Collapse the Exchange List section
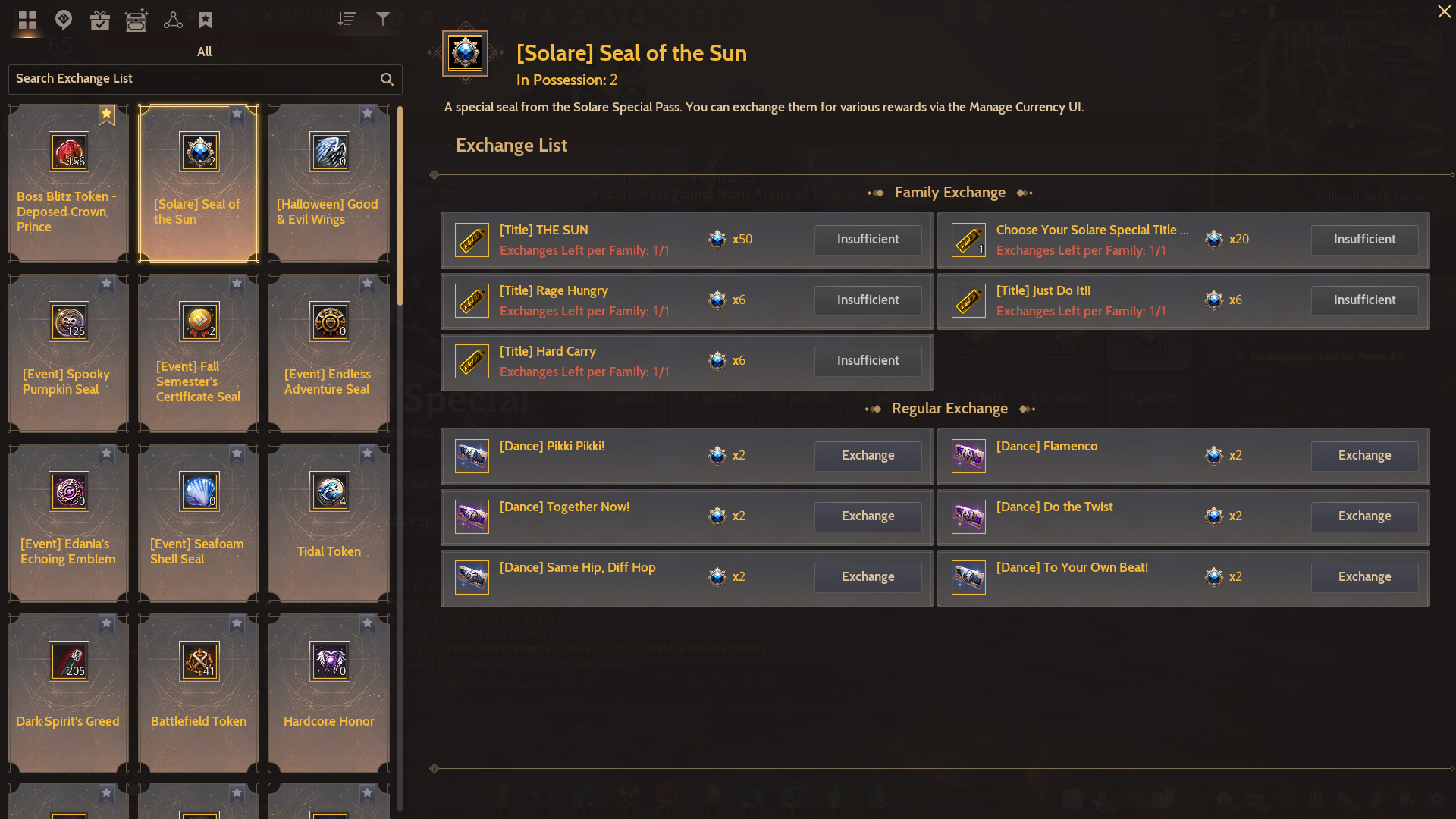 [447, 146]
